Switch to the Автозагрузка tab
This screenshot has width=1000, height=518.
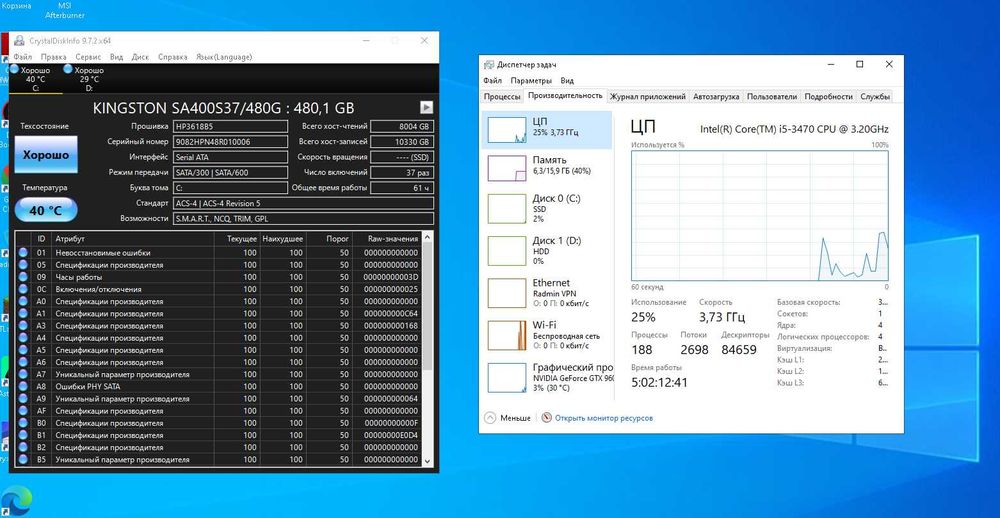716,97
